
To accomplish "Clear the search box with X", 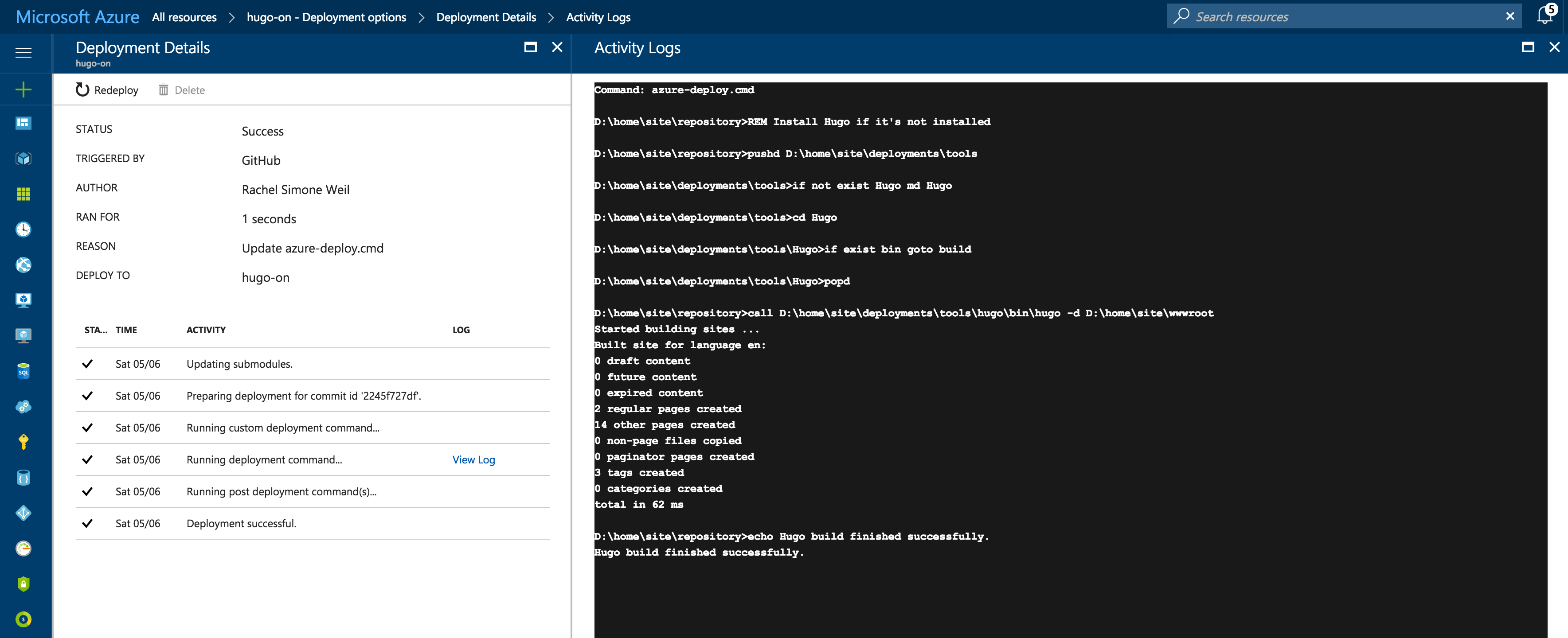I will coord(1509,16).
